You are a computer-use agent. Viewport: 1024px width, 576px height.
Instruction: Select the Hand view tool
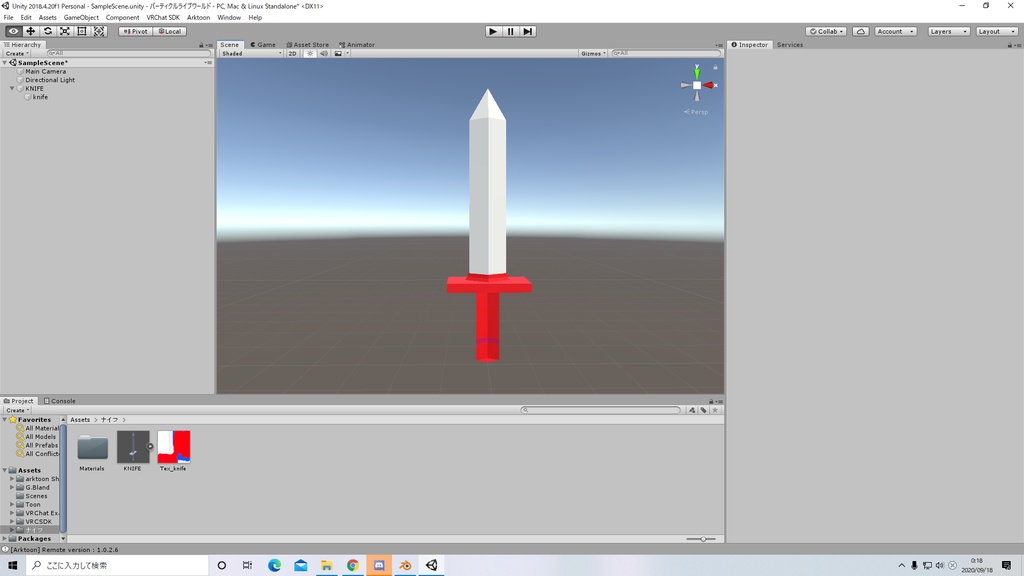pos(13,31)
